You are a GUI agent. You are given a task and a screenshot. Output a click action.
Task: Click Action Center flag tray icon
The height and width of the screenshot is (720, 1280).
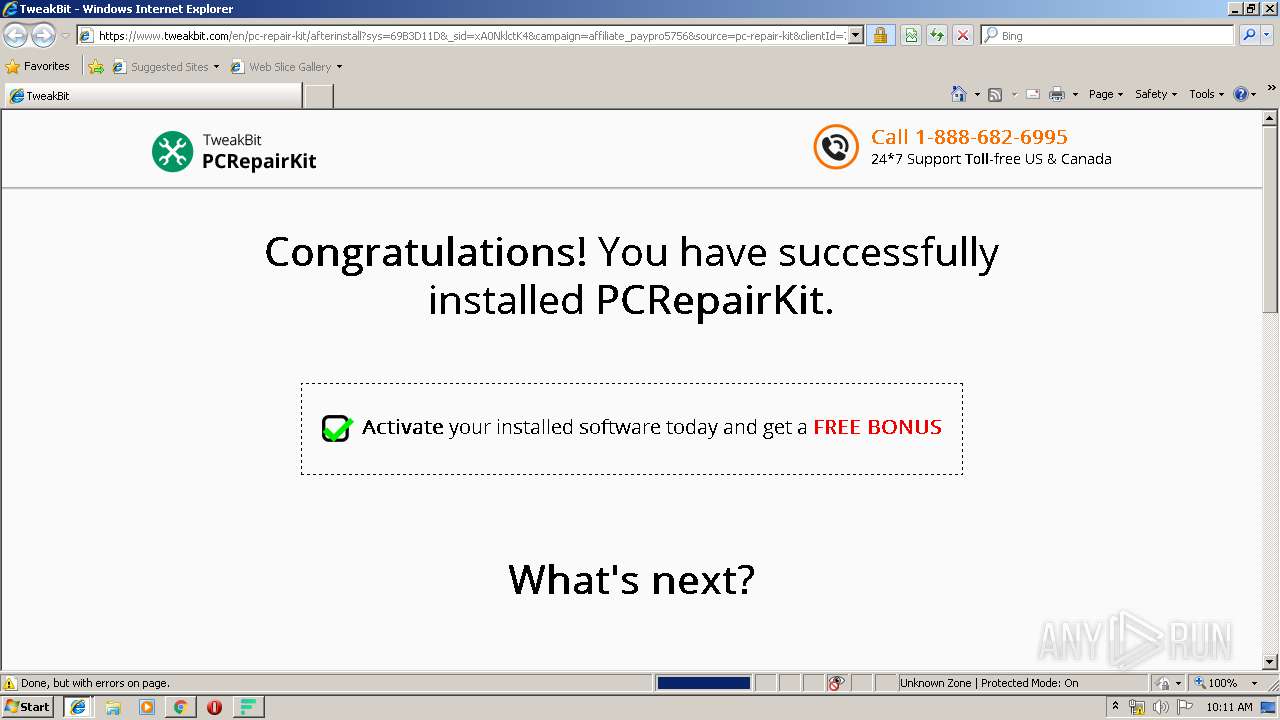point(1185,707)
